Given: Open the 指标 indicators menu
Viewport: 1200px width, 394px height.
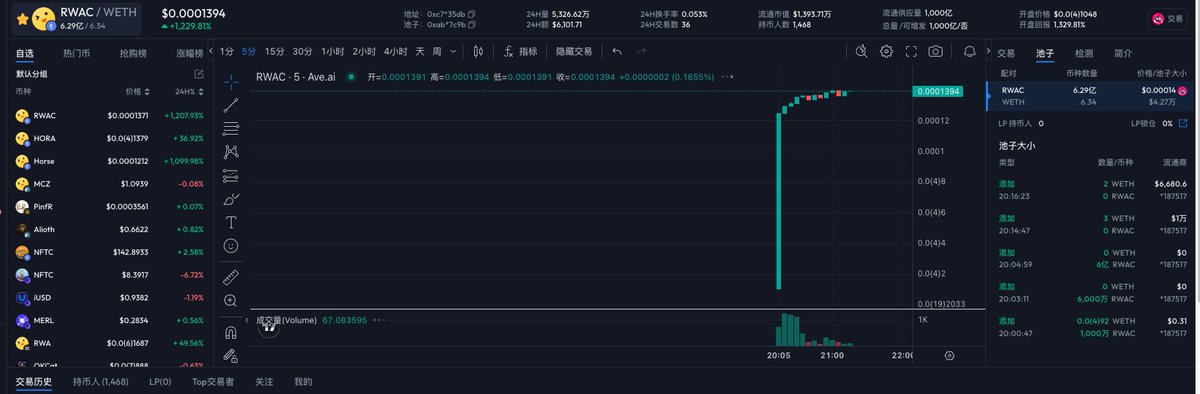Looking at the screenshot, I should click(521, 51).
